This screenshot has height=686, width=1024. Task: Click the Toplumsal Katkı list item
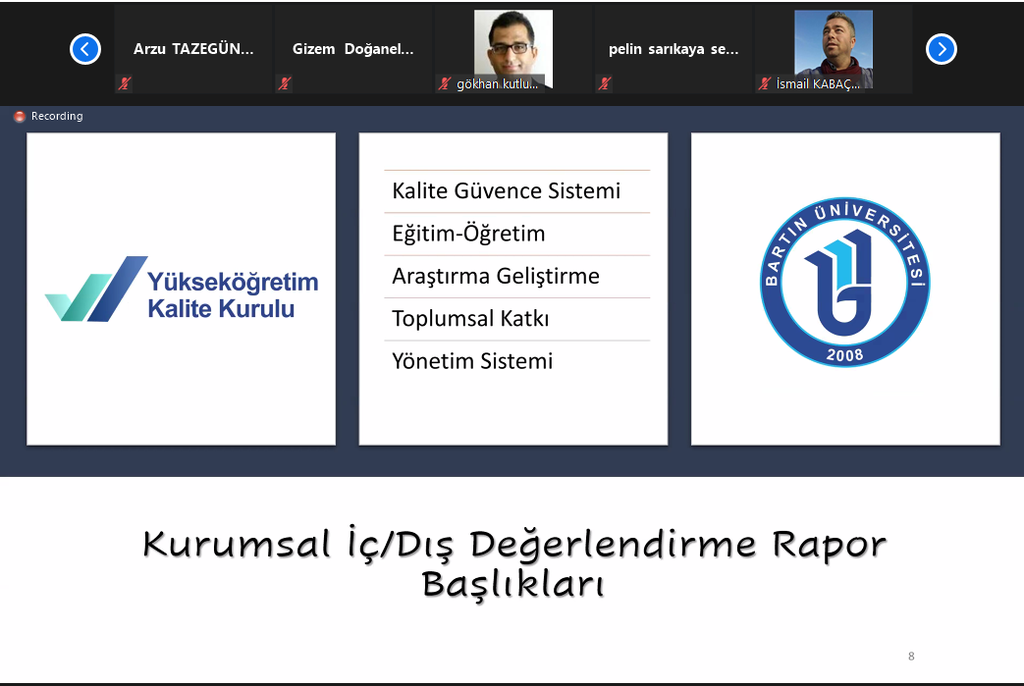click(x=470, y=319)
